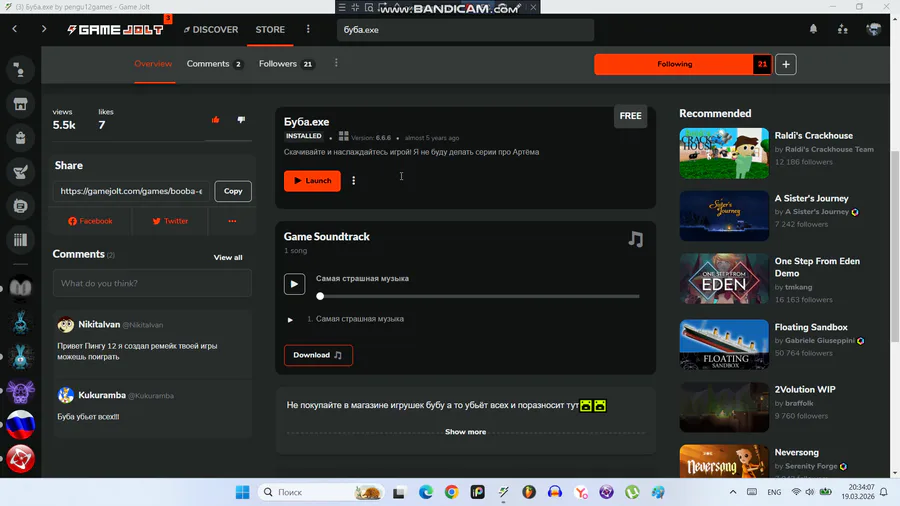900x506 pixels.
Task: Switch to the Followers tab
Action: [286, 64]
